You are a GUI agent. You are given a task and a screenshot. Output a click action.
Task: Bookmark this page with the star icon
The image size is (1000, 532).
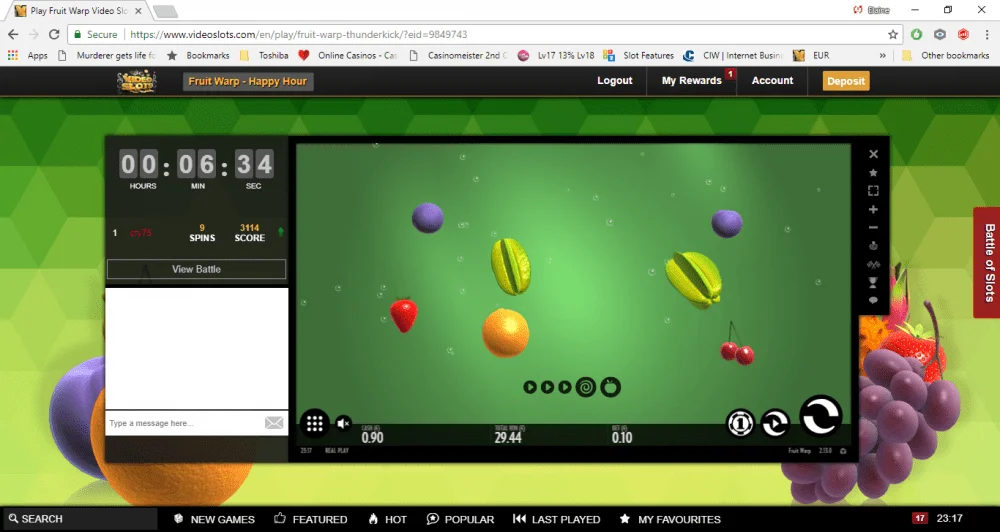[x=893, y=34]
